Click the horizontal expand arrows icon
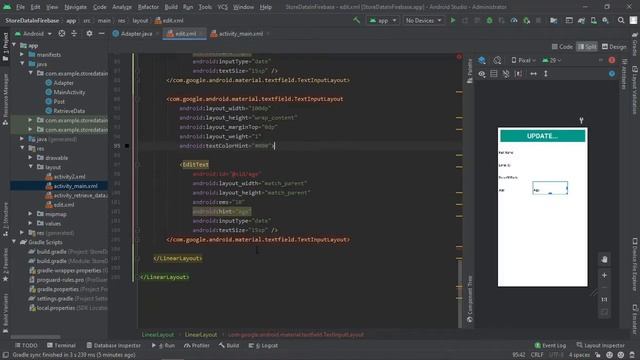 tap(533, 74)
